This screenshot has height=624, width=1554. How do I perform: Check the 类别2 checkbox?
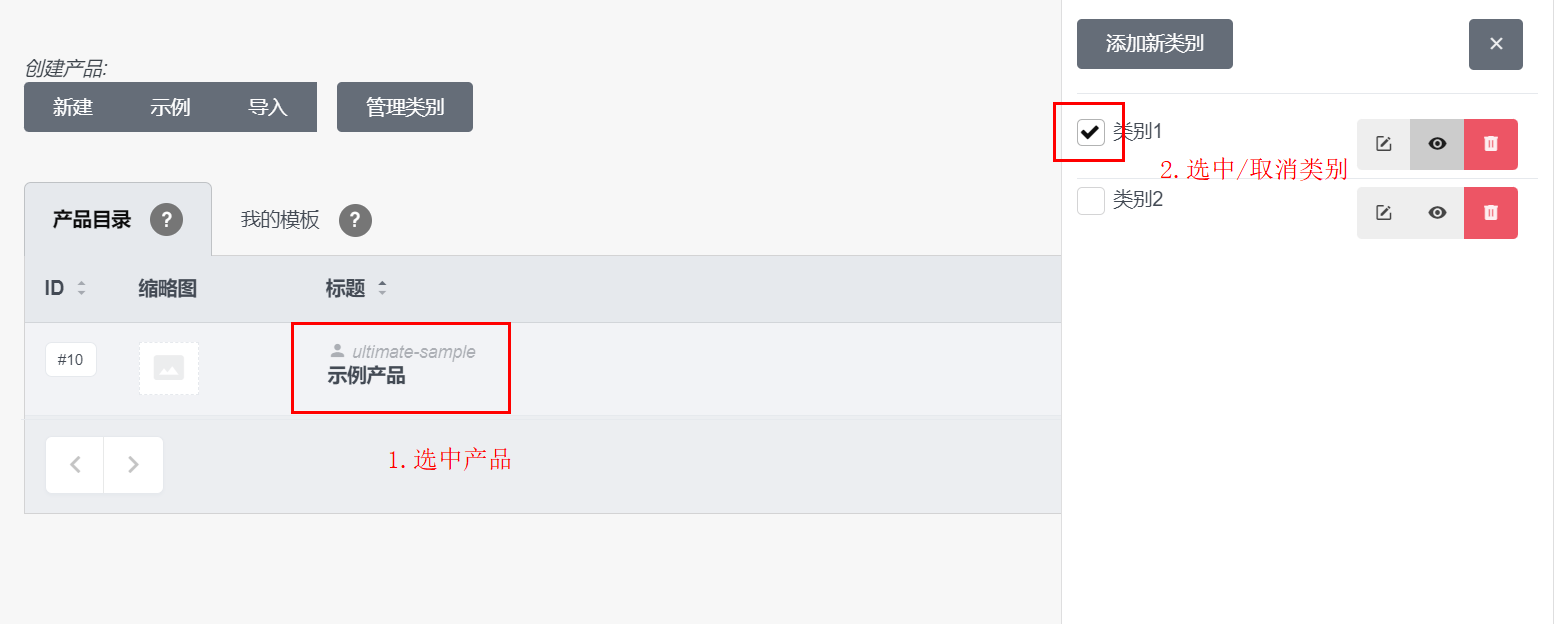[1090, 200]
